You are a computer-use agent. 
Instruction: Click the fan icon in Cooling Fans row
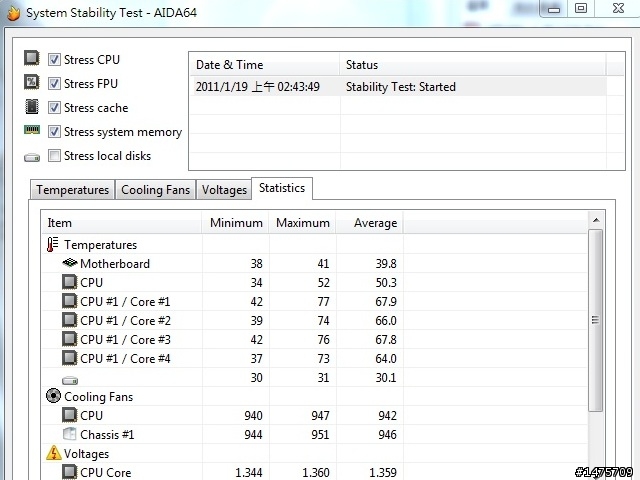53,396
